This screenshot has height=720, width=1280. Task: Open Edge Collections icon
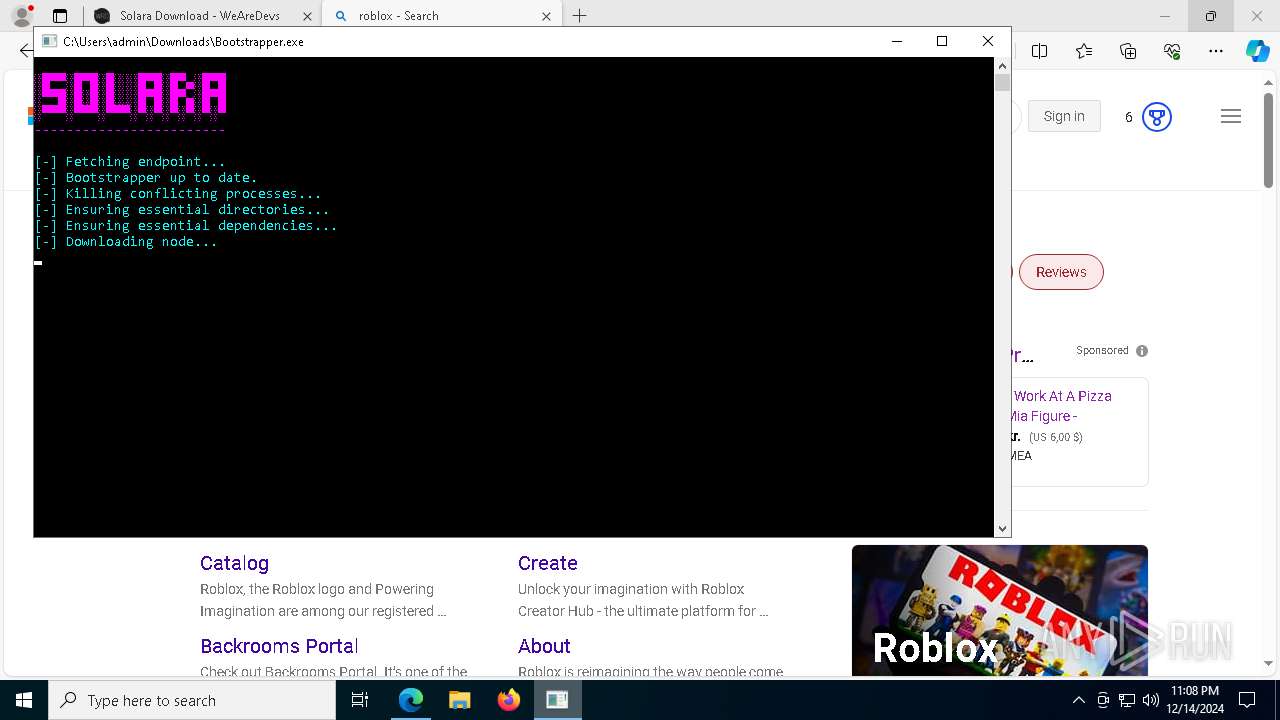pyautogui.click(x=1128, y=51)
